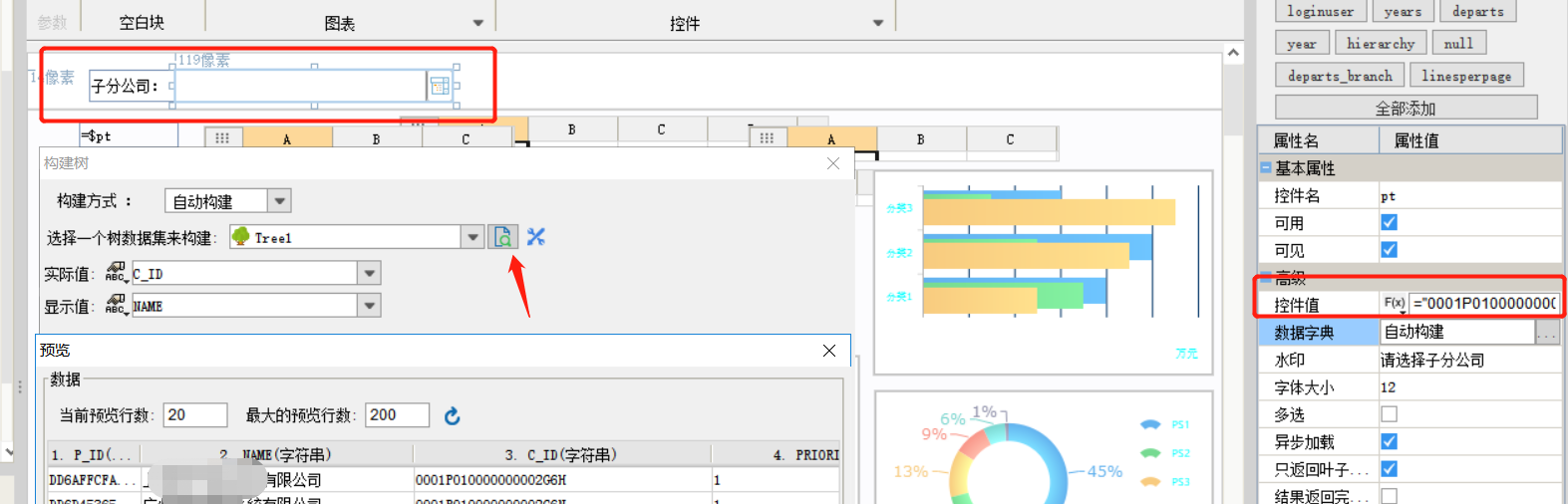Screen dimensions: 1568x504
Task: Click the 最大的预览行数 input field
Action: 397,415
